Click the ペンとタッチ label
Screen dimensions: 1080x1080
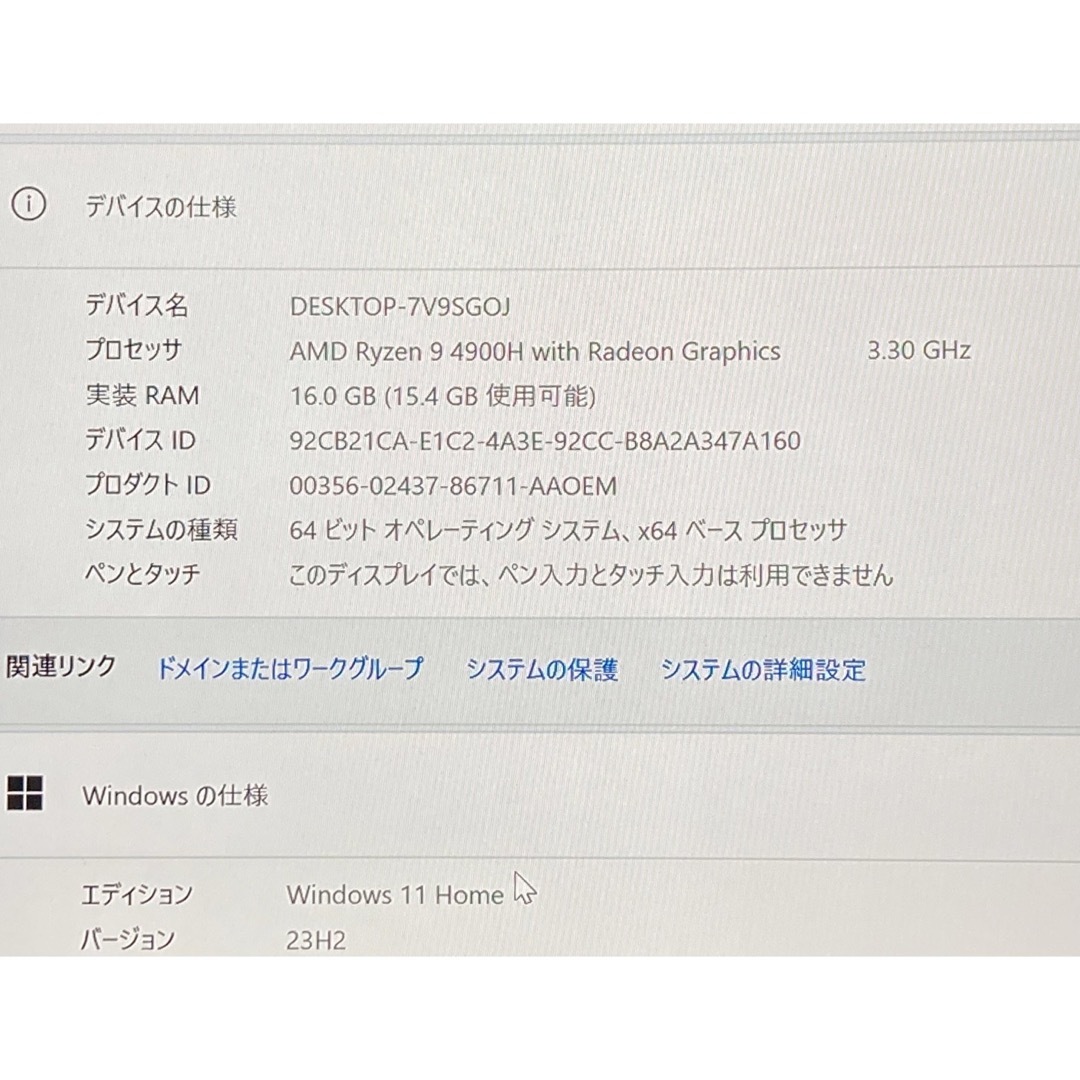(143, 573)
